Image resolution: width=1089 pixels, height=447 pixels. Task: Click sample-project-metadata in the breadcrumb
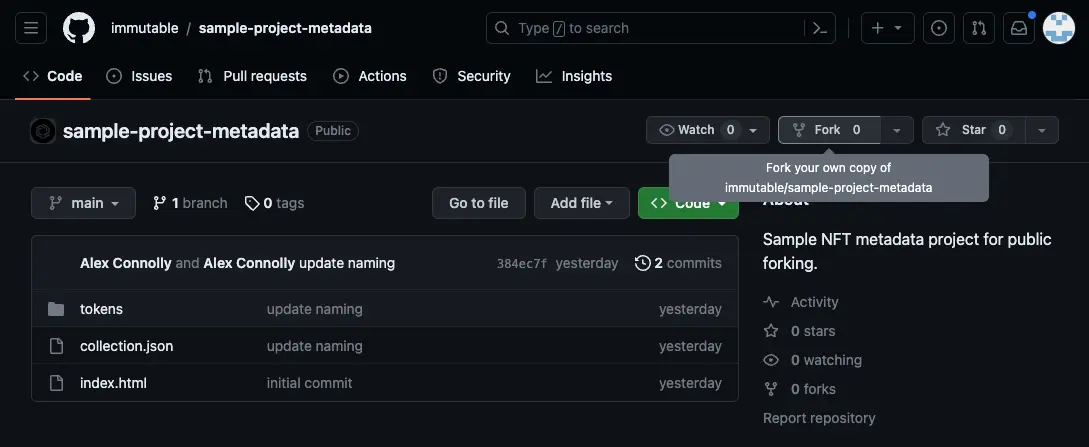pyautogui.click(x=285, y=28)
